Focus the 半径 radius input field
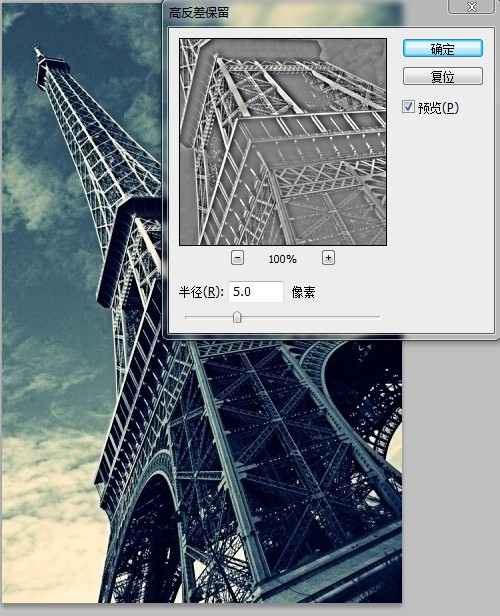The width and height of the screenshot is (500, 616). pyautogui.click(x=256, y=292)
